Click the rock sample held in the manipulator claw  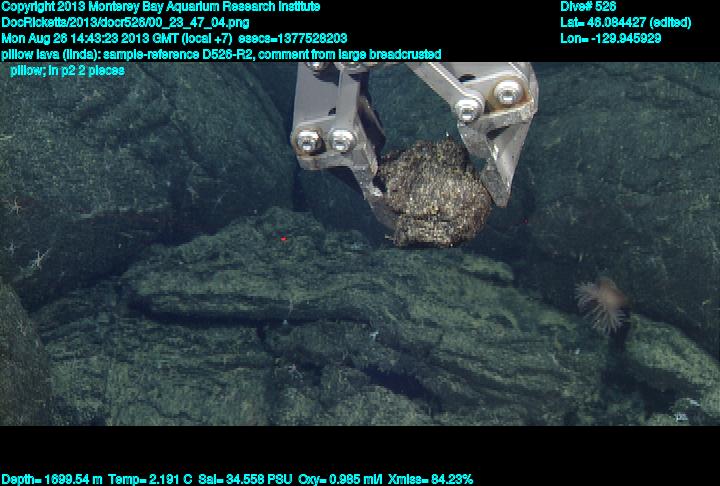[x=434, y=193]
